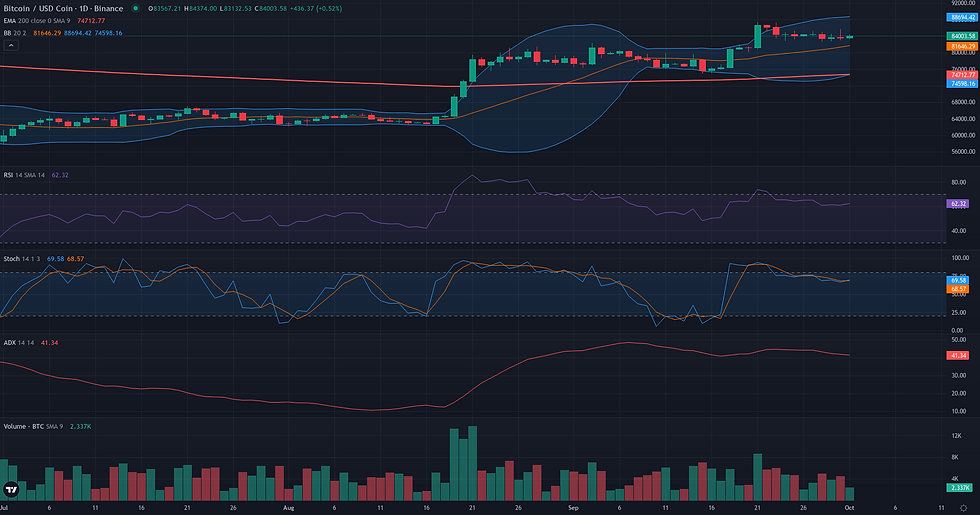Screen dimensions: 980x515
Task: Click the high price H84374.00
Action: (x=200, y=9)
